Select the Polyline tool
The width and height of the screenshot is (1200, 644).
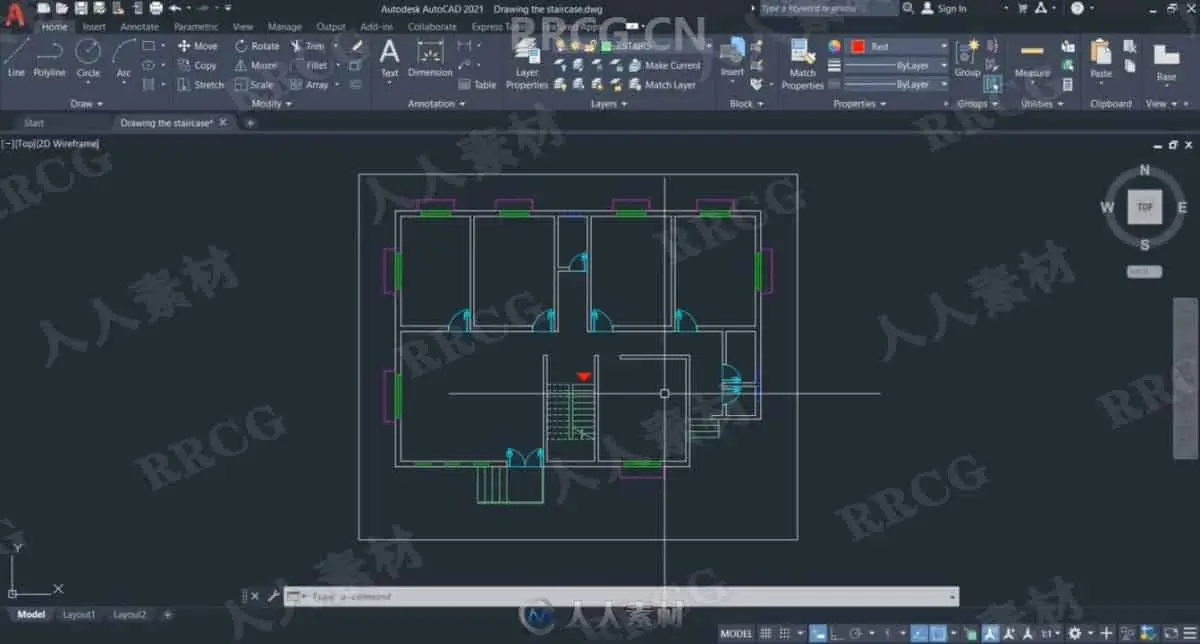pyautogui.click(x=49, y=58)
